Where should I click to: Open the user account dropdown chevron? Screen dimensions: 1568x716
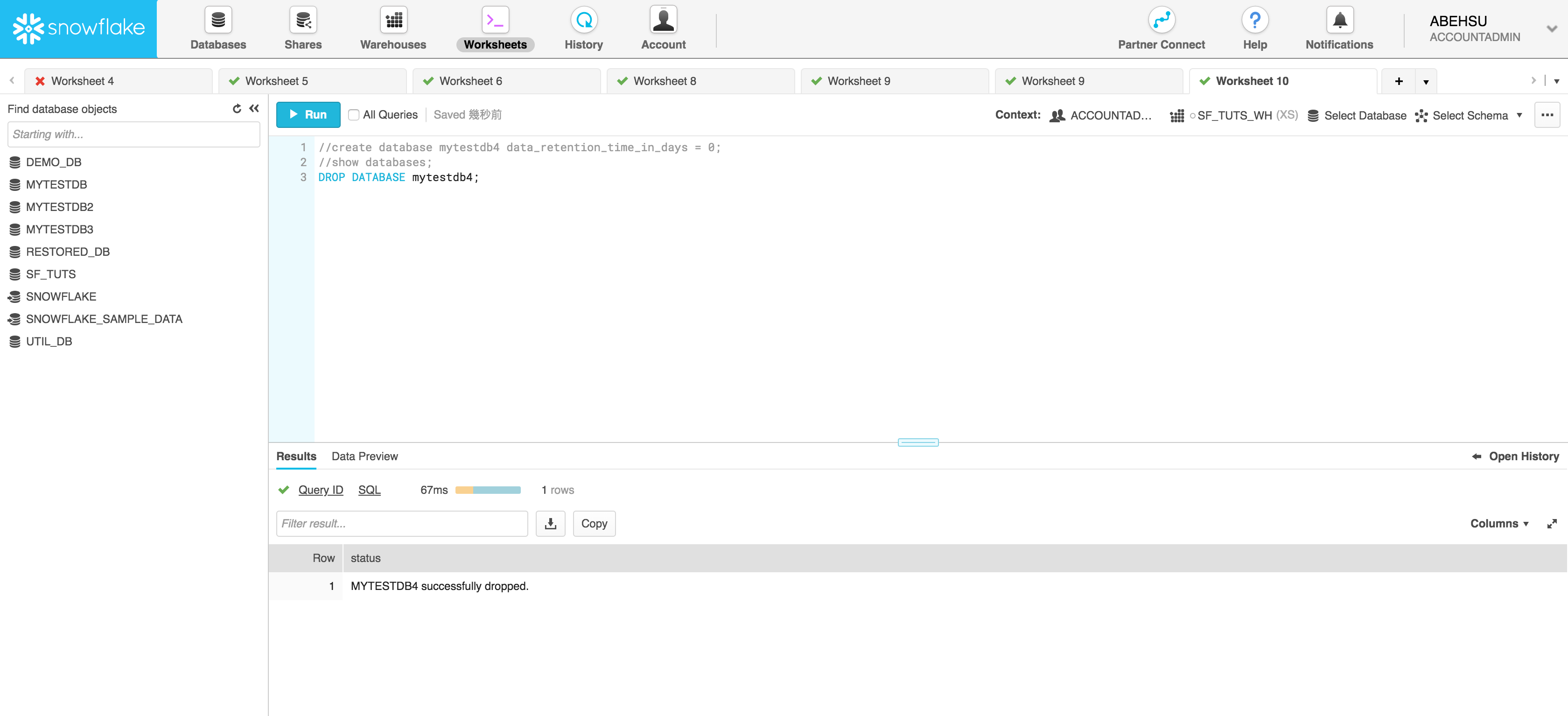1552,28
